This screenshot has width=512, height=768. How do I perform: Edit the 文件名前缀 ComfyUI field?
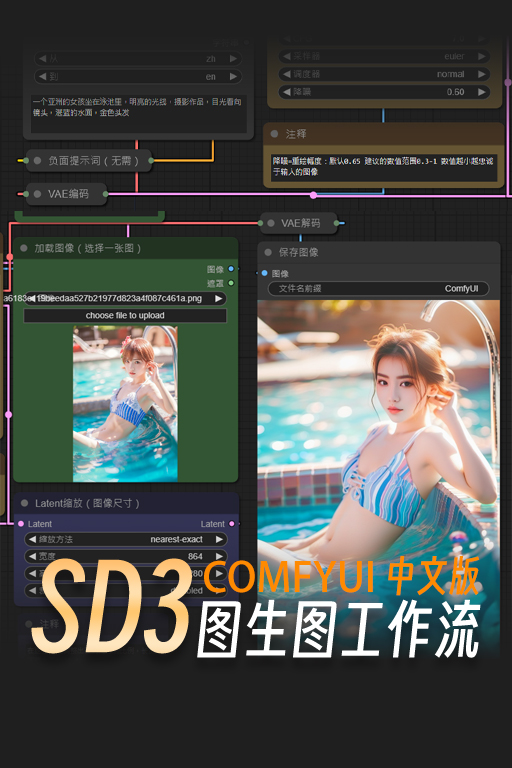pyautogui.click(x=378, y=288)
